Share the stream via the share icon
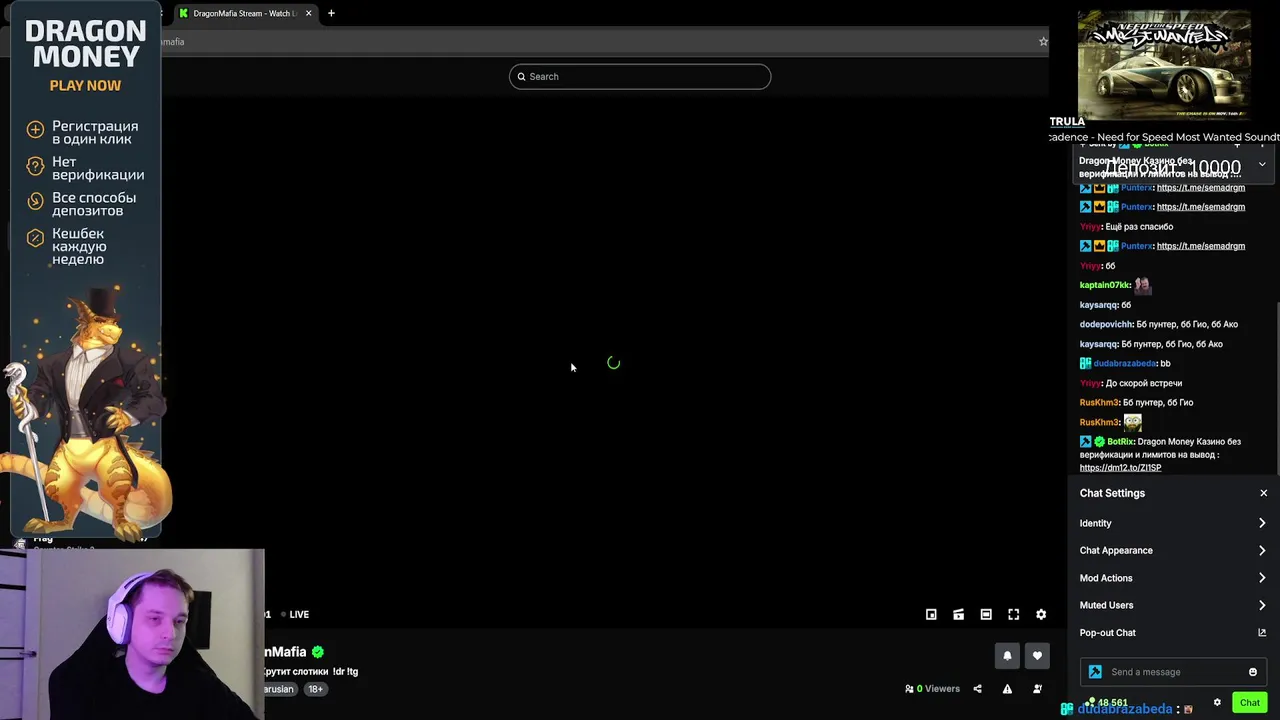The width and height of the screenshot is (1280, 720). [x=977, y=689]
